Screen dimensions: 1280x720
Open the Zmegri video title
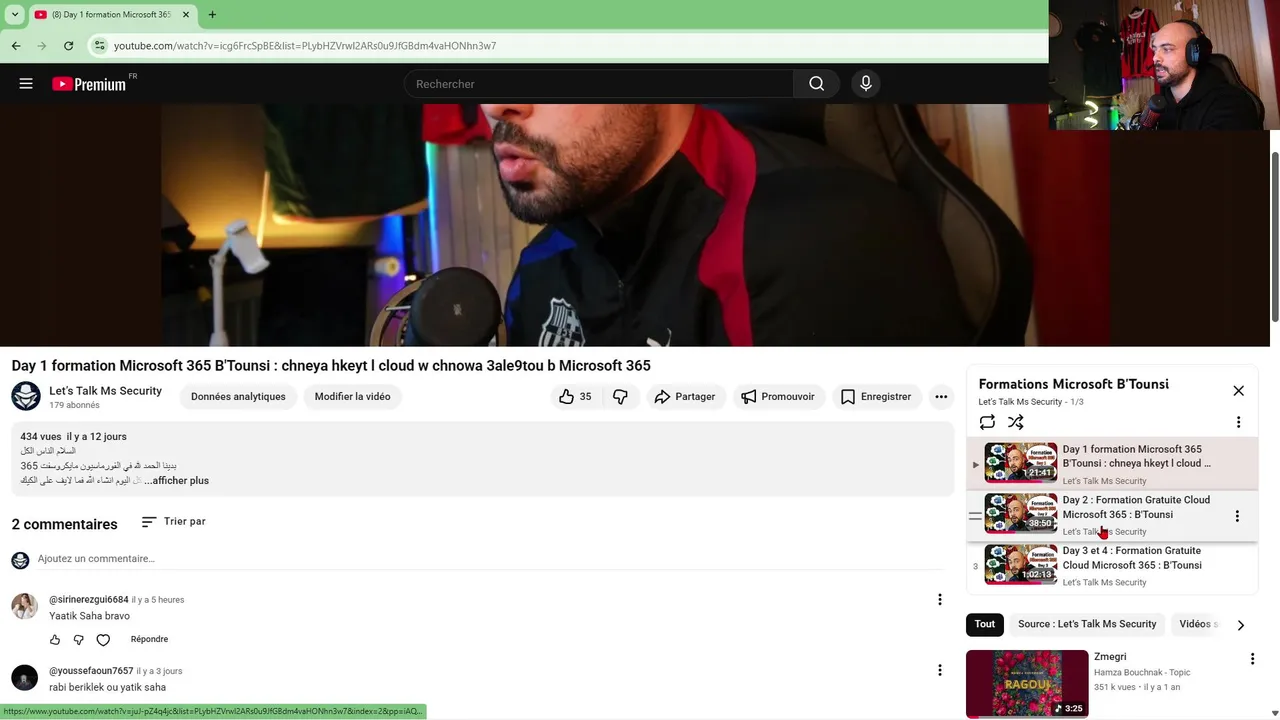tap(1110, 657)
